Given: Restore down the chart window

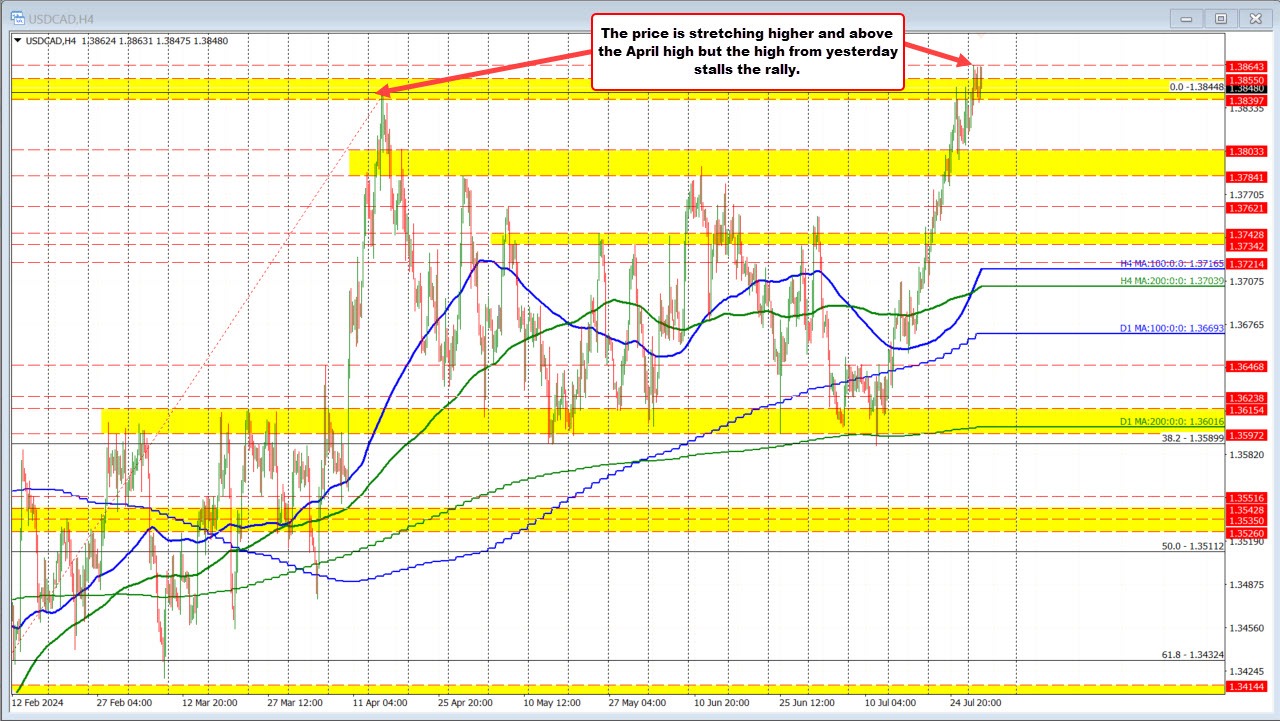Looking at the screenshot, I should 1220,17.
